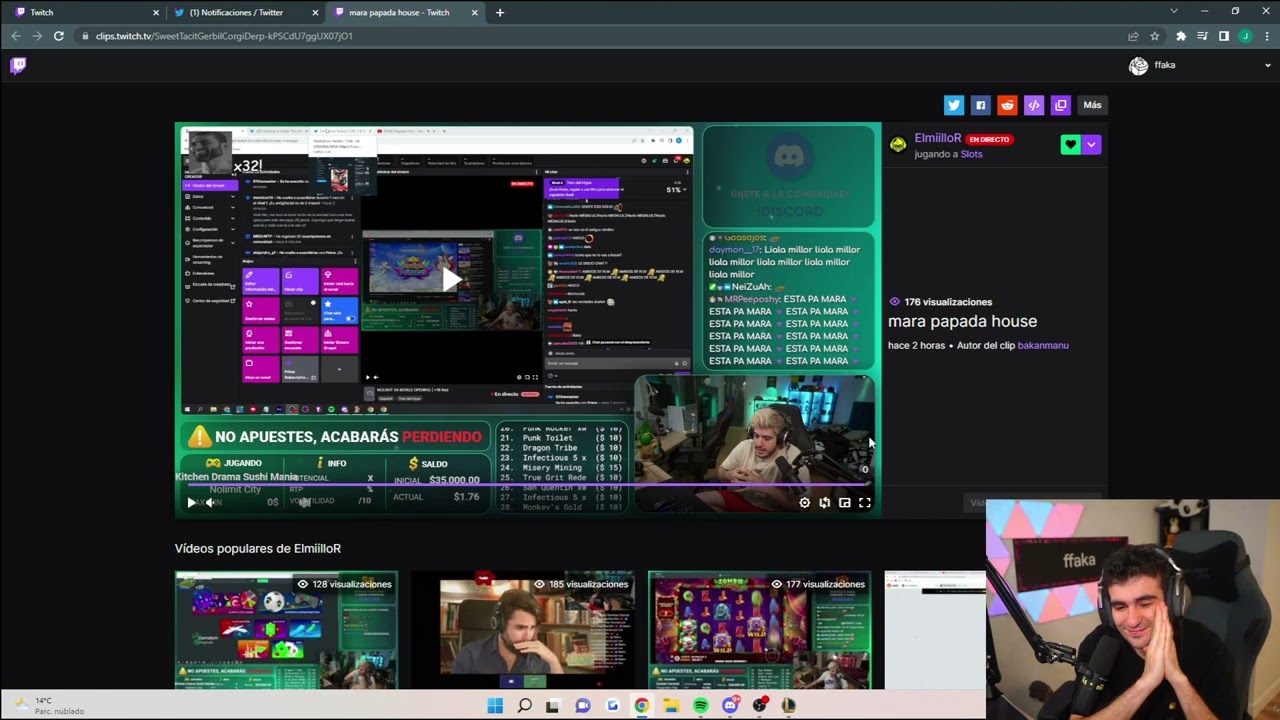Screen dimensions: 1280x720
Task: Open File Explorer from the taskbar
Action: [671, 706]
